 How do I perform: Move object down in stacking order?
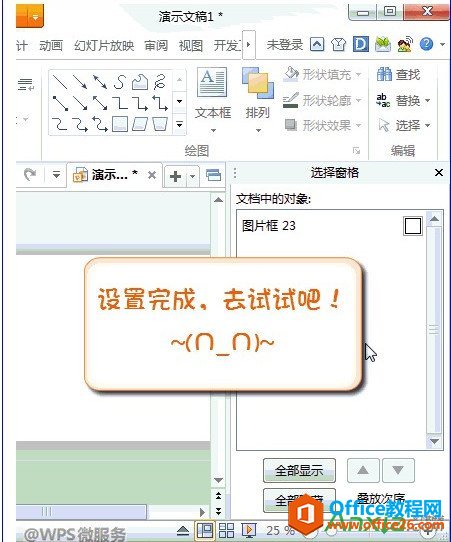coord(398,470)
